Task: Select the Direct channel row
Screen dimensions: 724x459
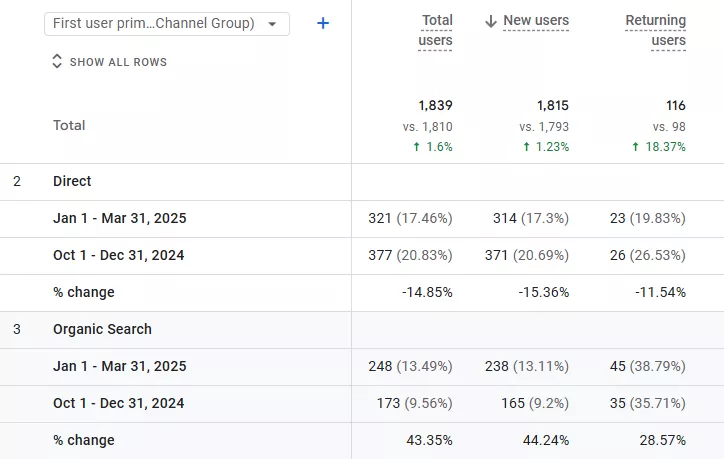Action: pos(362,181)
